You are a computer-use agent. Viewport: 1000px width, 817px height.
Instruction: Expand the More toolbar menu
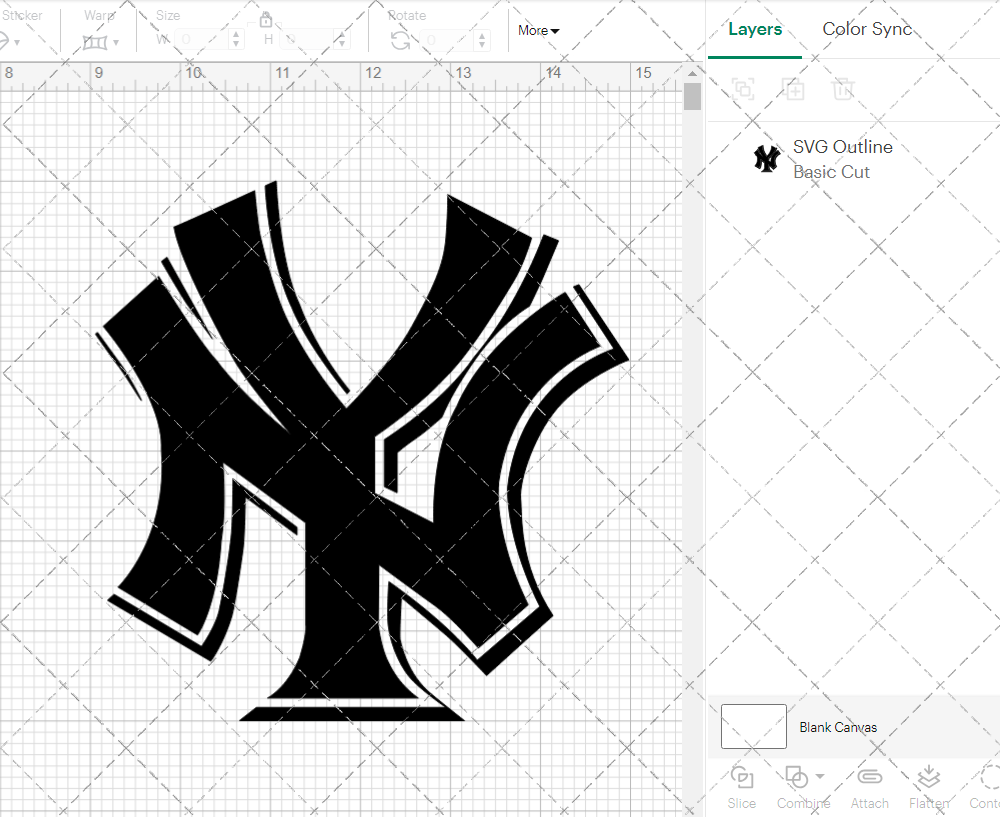pyautogui.click(x=538, y=31)
